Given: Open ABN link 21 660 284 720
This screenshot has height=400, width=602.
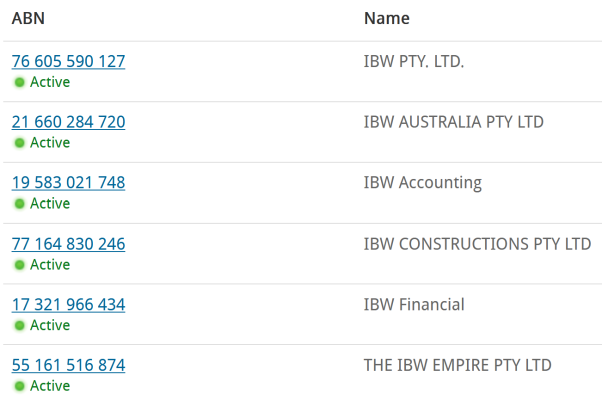Looking at the screenshot, I should (x=68, y=122).
